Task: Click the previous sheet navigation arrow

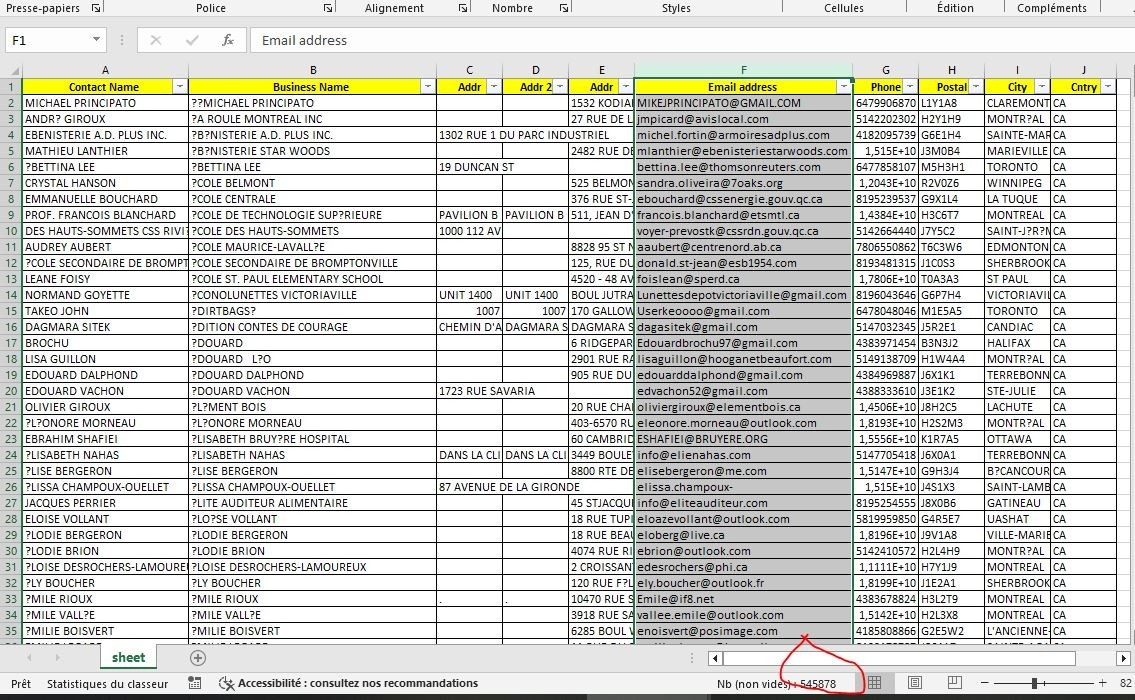Action: click(x=30, y=657)
